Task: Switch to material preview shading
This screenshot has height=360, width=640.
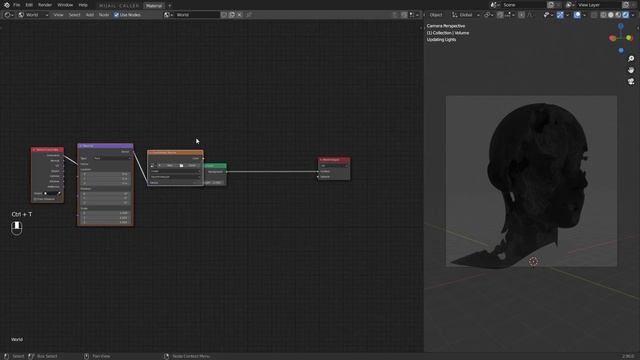Action: coord(618,15)
